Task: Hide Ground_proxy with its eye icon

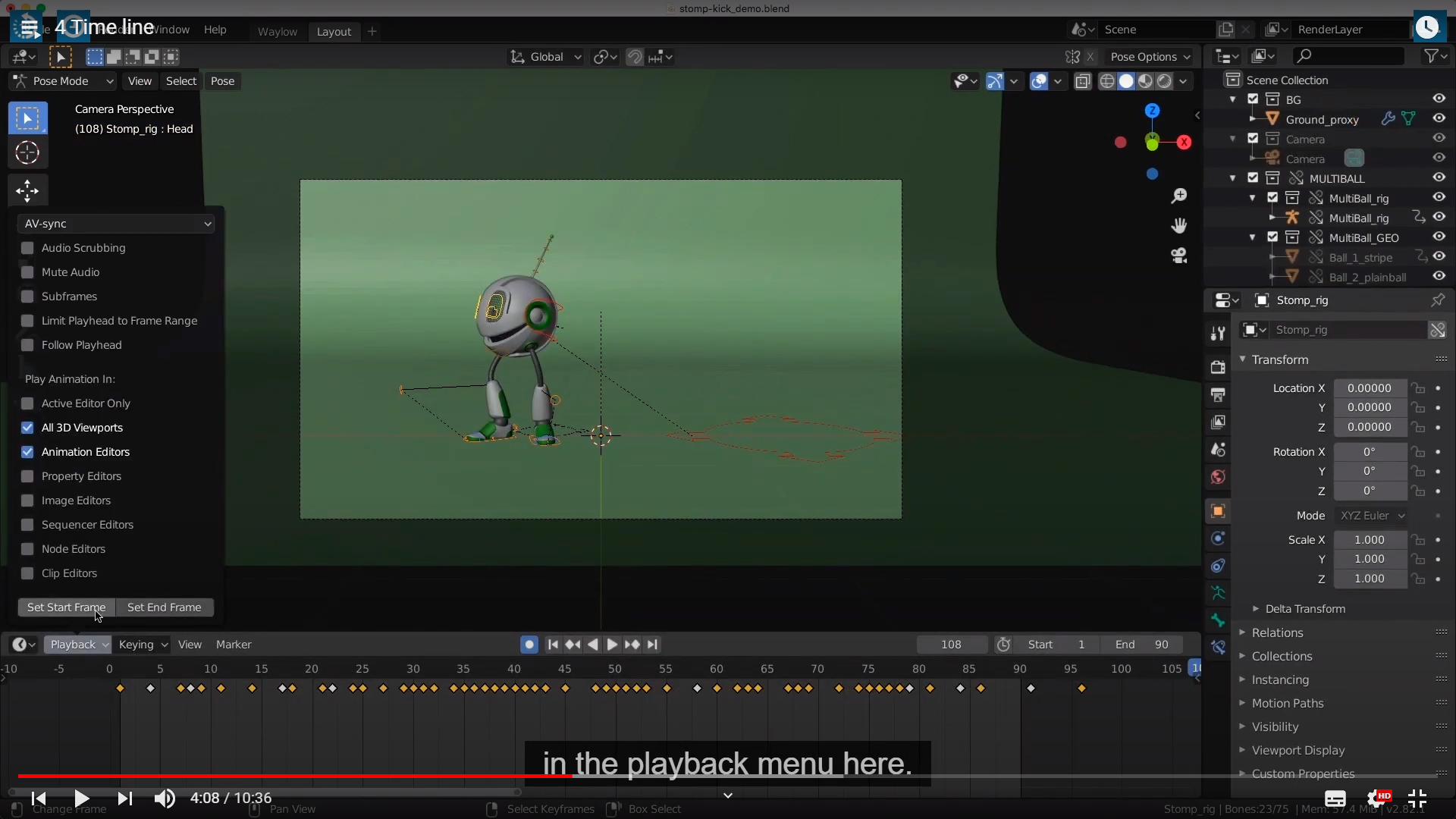Action: point(1439,119)
